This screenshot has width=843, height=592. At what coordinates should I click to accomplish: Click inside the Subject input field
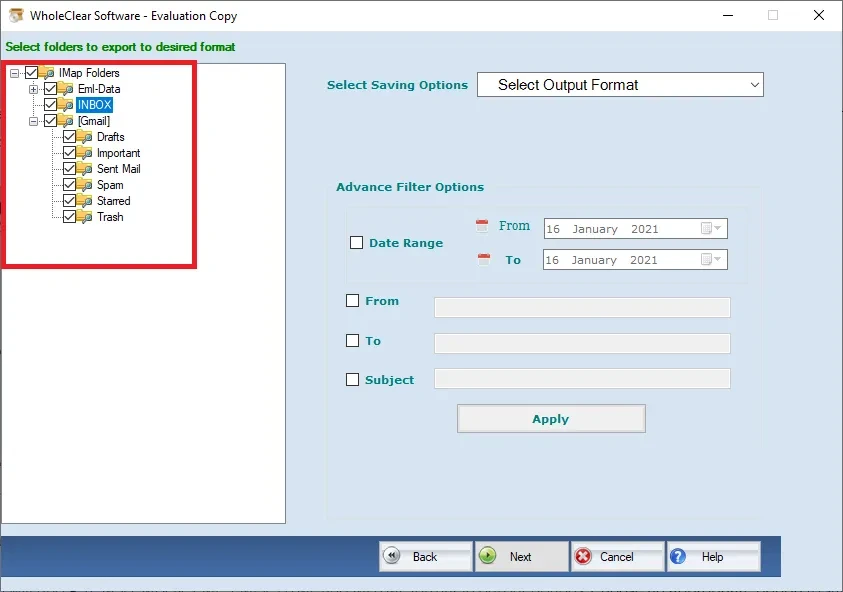pos(583,378)
